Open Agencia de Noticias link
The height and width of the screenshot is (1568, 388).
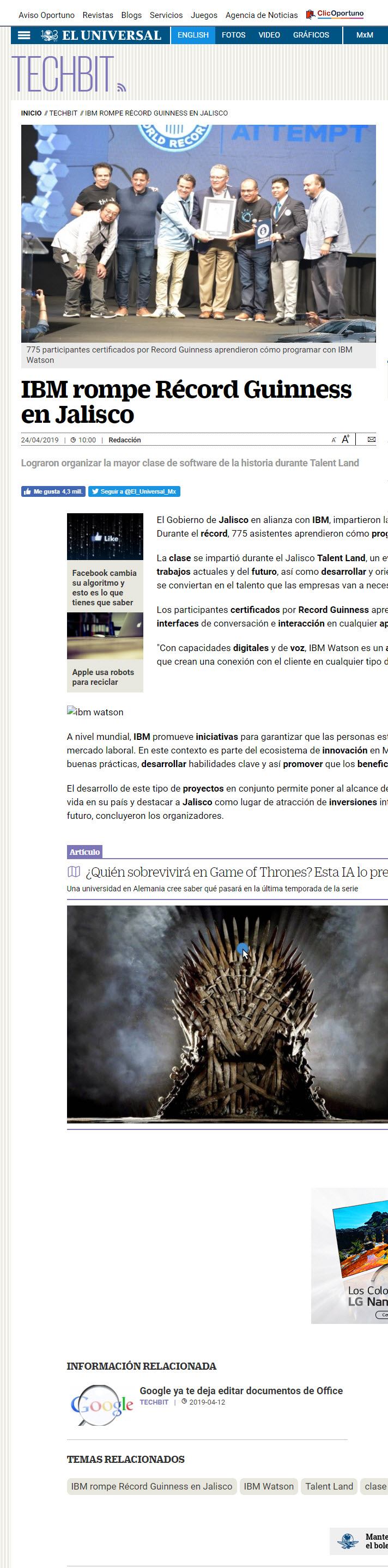click(262, 15)
